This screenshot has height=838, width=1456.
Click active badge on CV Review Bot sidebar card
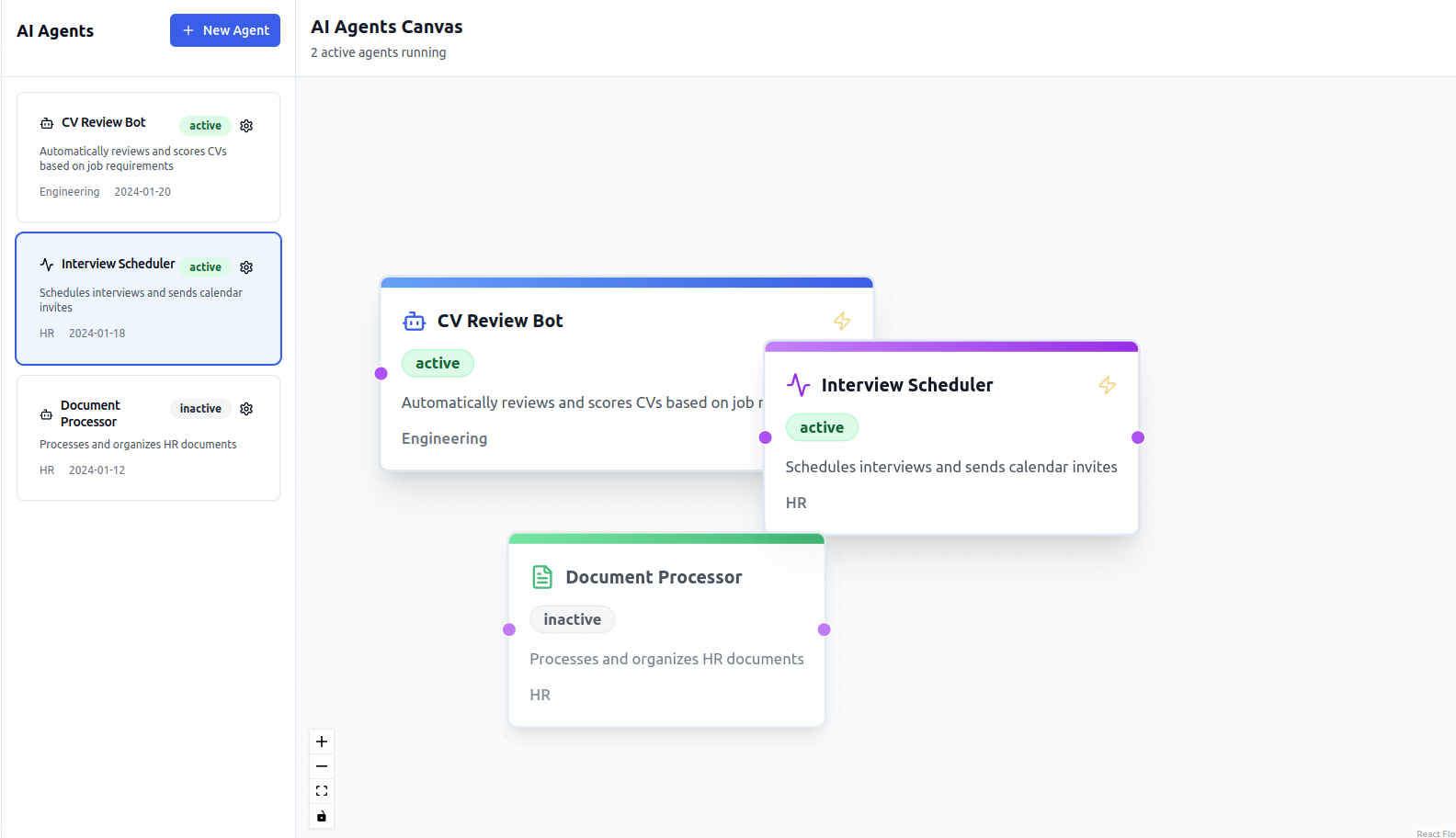click(205, 126)
